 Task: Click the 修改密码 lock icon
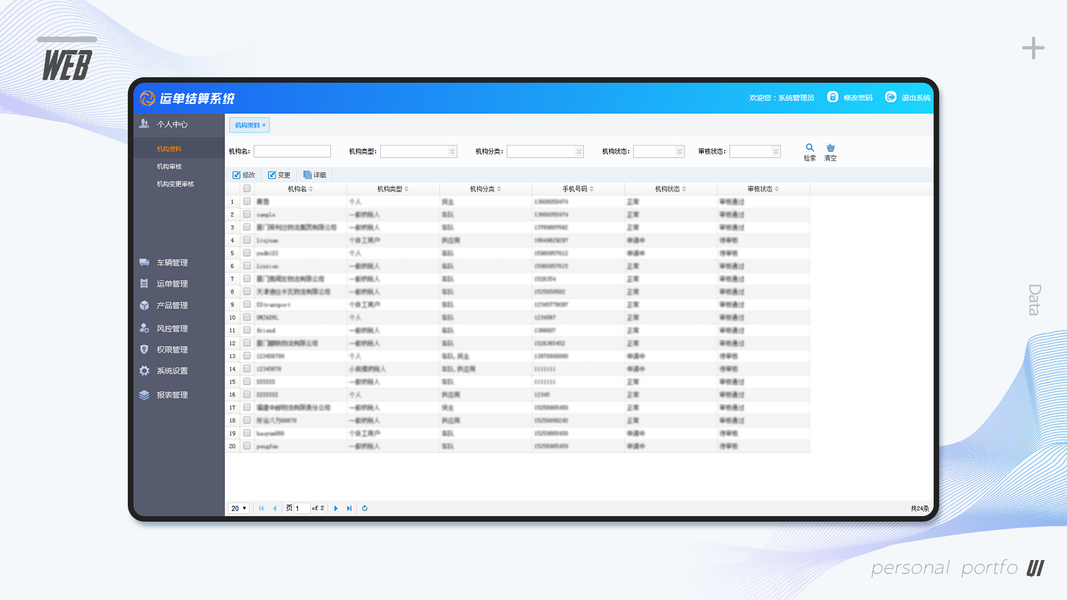pyautogui.click(x=832, y=97)
